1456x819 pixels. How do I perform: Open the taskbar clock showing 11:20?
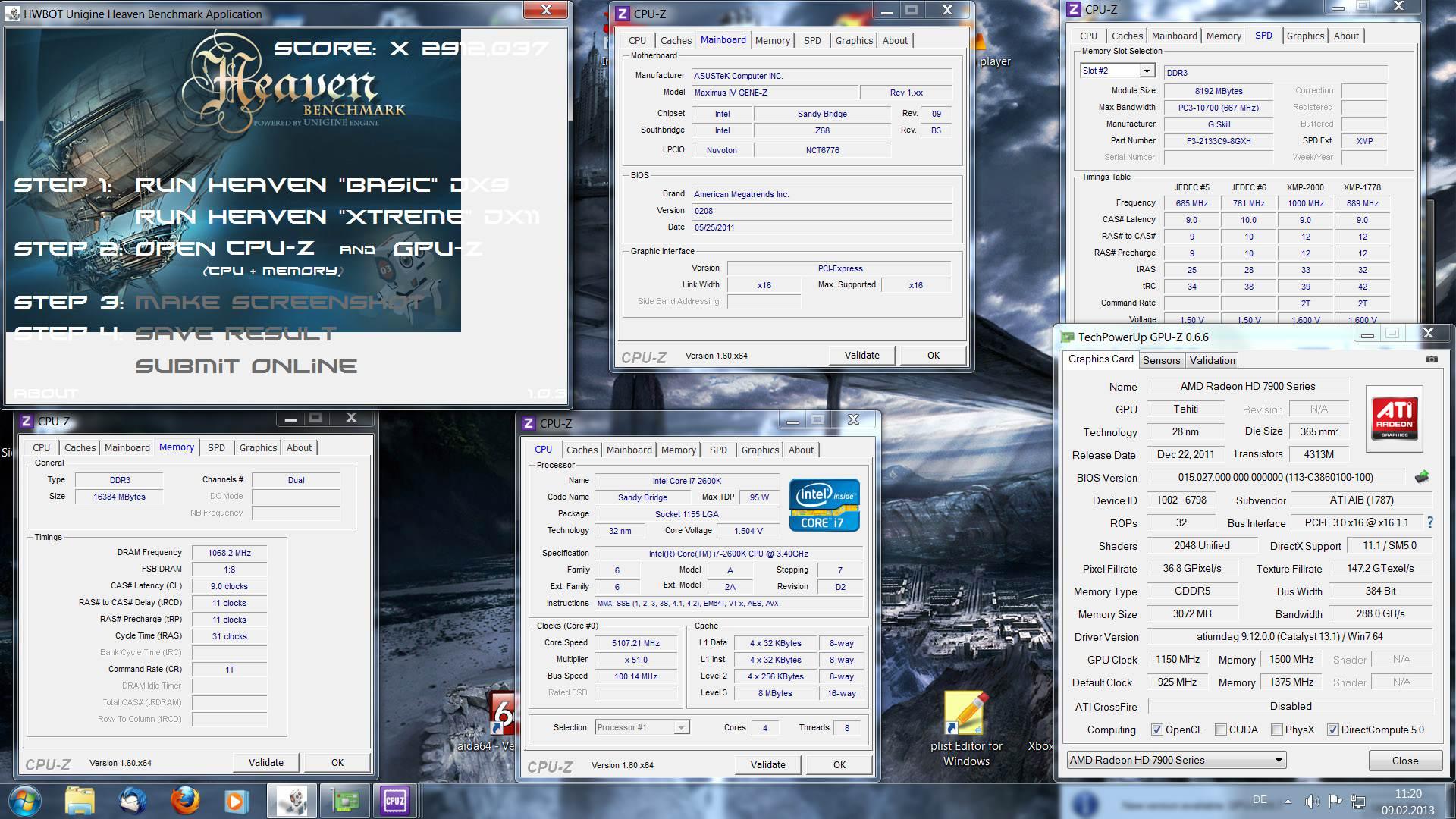pos(1408,802)
